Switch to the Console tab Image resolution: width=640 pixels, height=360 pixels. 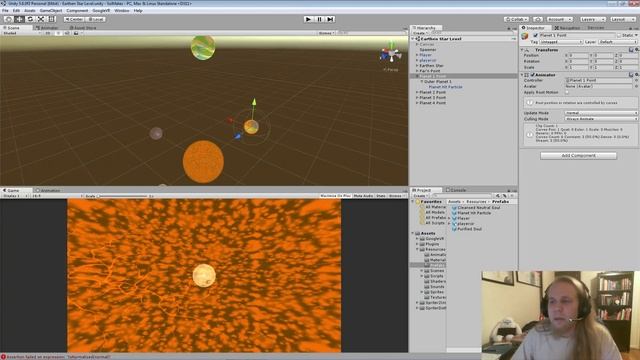coord(456,190)
